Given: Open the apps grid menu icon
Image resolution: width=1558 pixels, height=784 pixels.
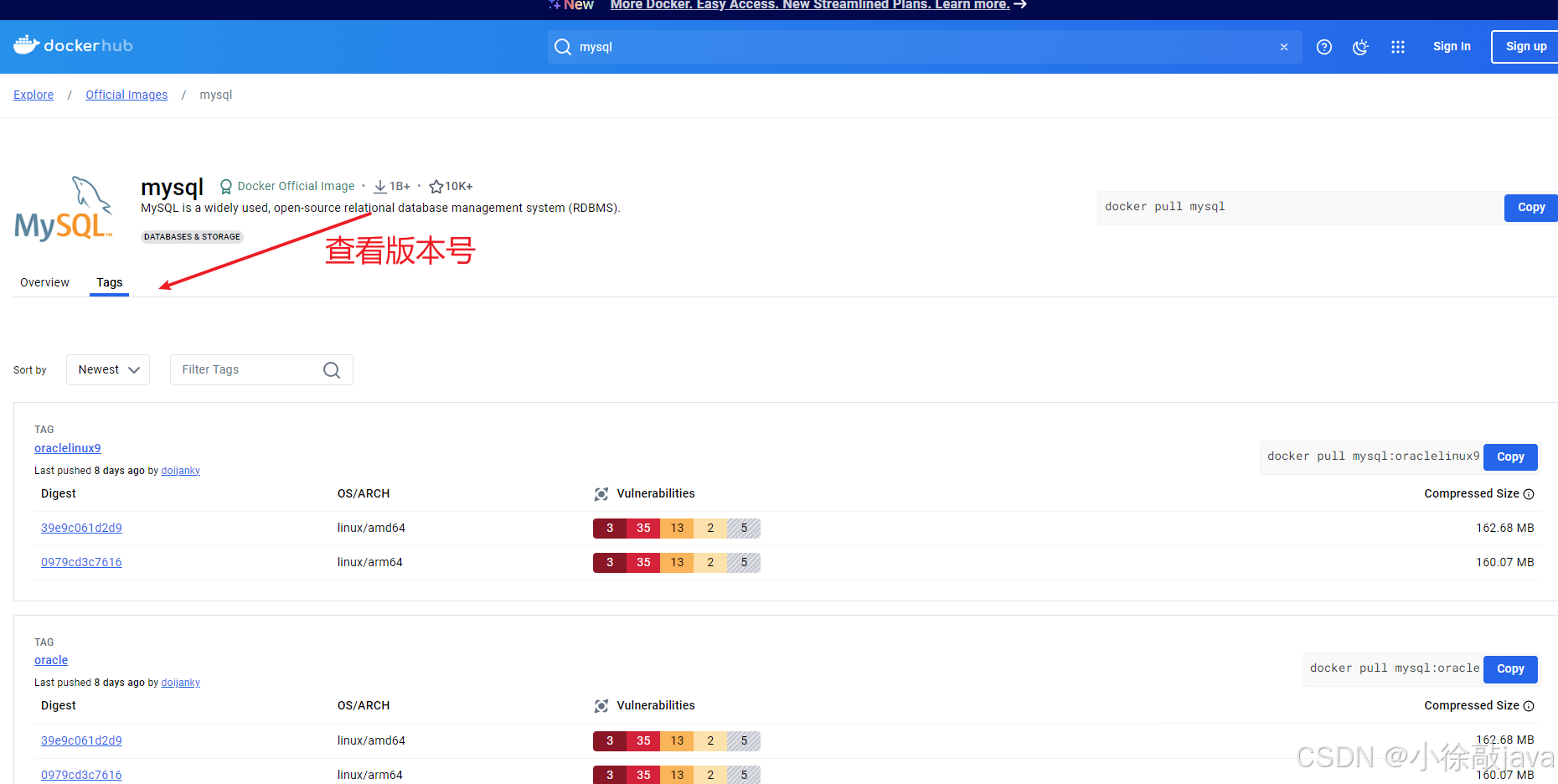Looking at the screenshot, I should point(1398,47).
